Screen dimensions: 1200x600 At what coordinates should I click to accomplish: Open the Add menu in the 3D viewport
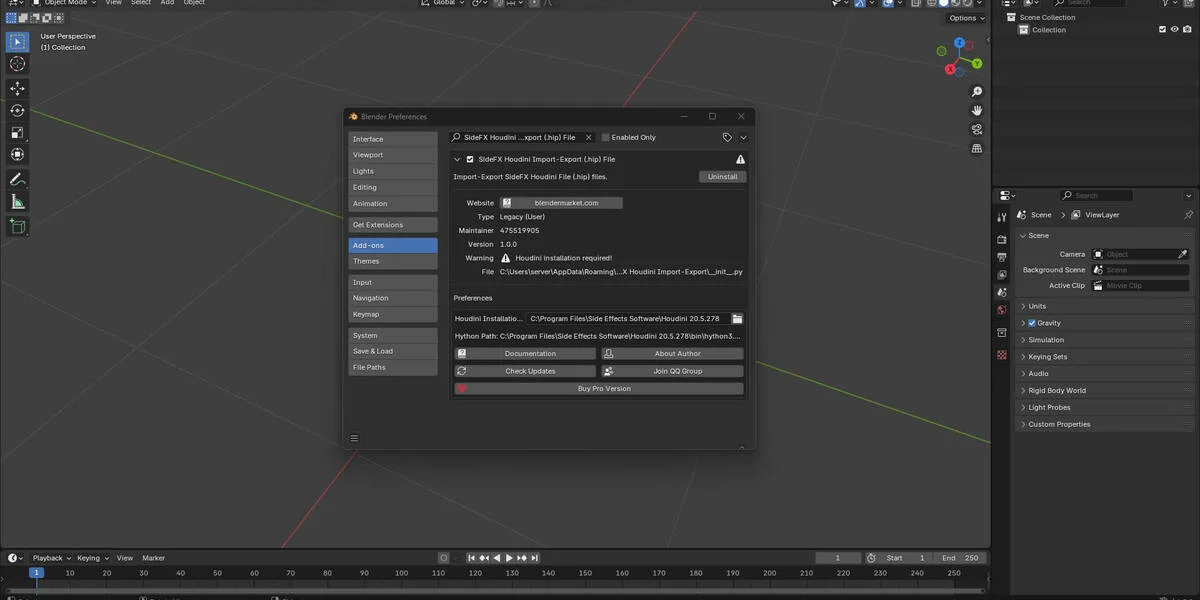167,3
